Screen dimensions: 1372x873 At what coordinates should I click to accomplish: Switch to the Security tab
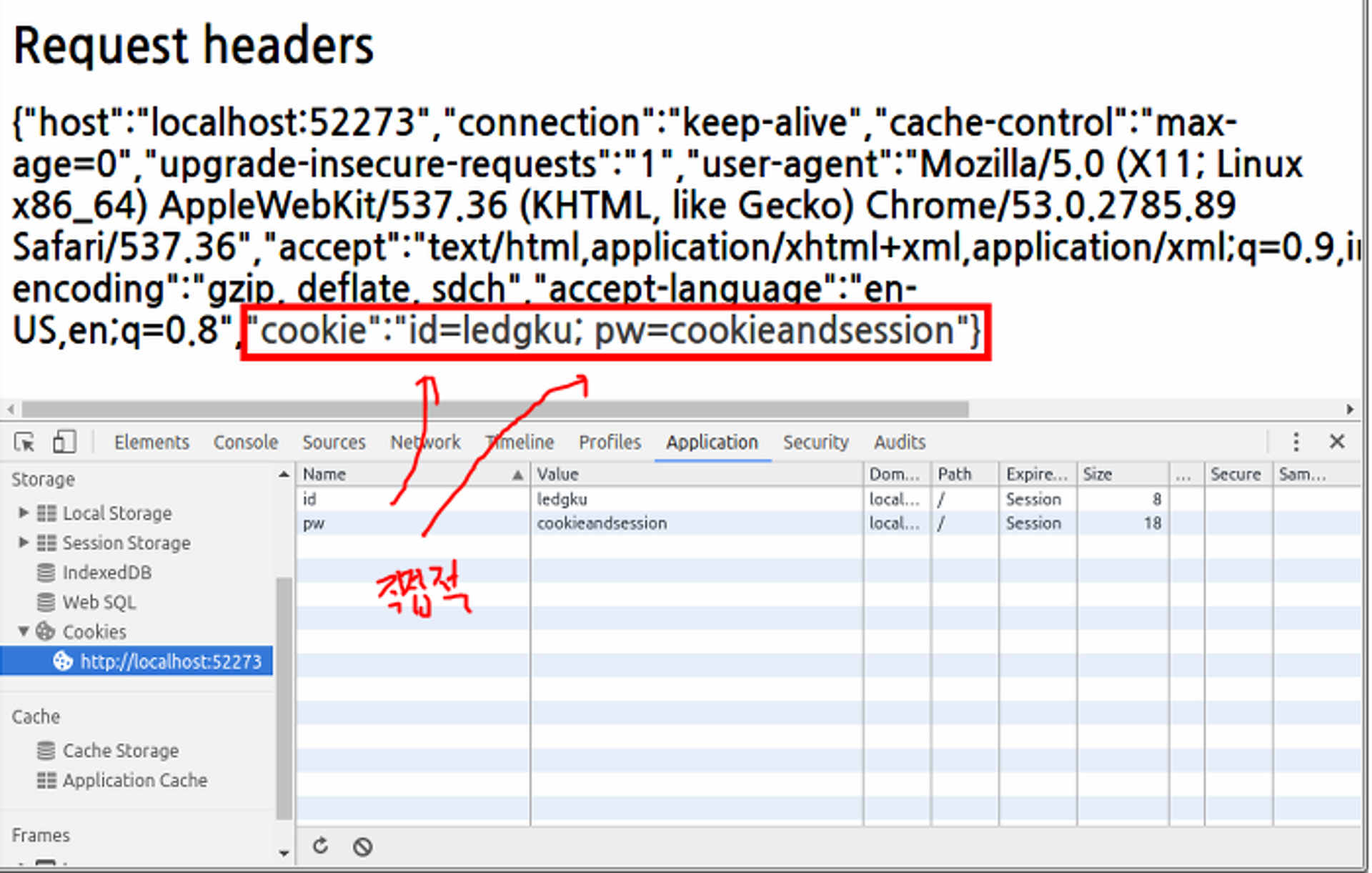pos(815,443)
